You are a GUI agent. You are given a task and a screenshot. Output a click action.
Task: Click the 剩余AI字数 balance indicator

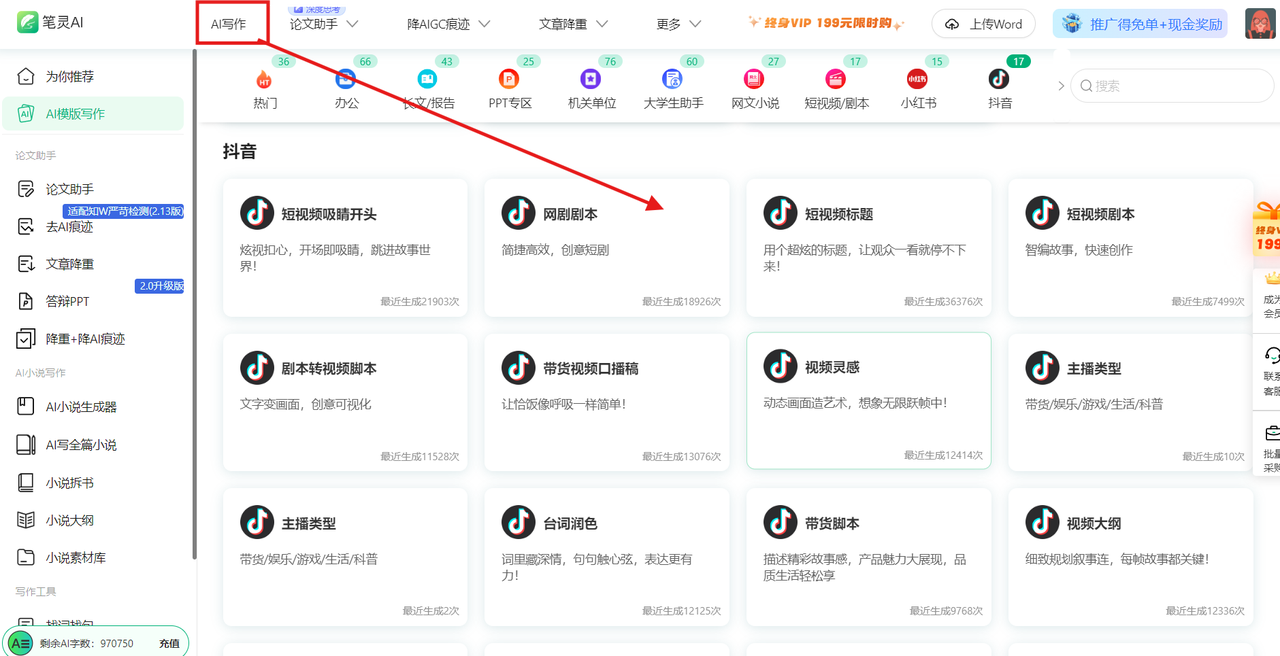tap(86, 643)
